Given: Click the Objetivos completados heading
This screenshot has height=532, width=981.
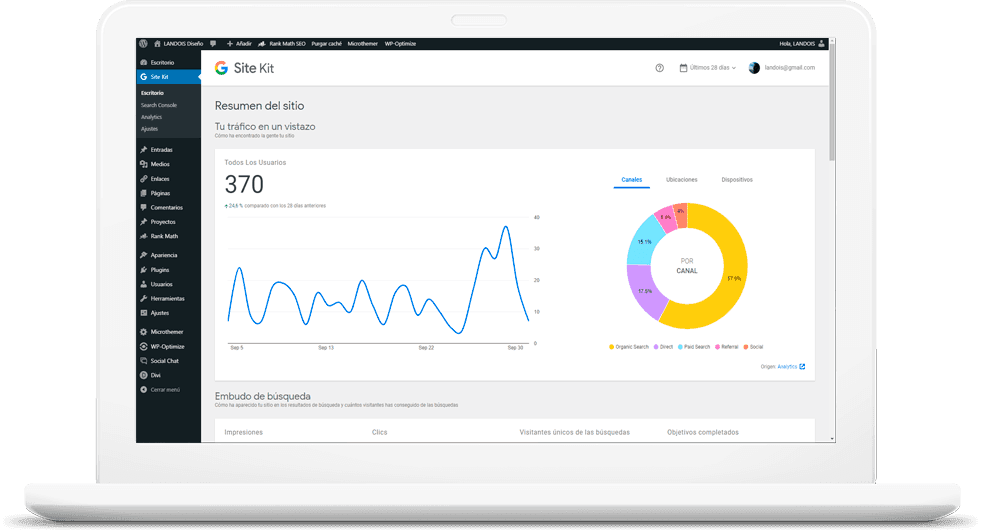Looking at the screenshot, I should point(703,432).
